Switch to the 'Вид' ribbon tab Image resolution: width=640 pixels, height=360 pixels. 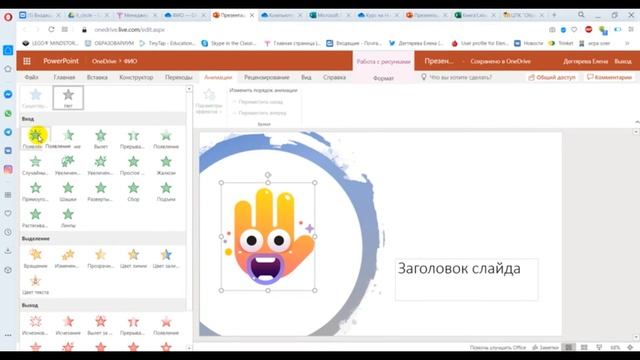[306, 77]
